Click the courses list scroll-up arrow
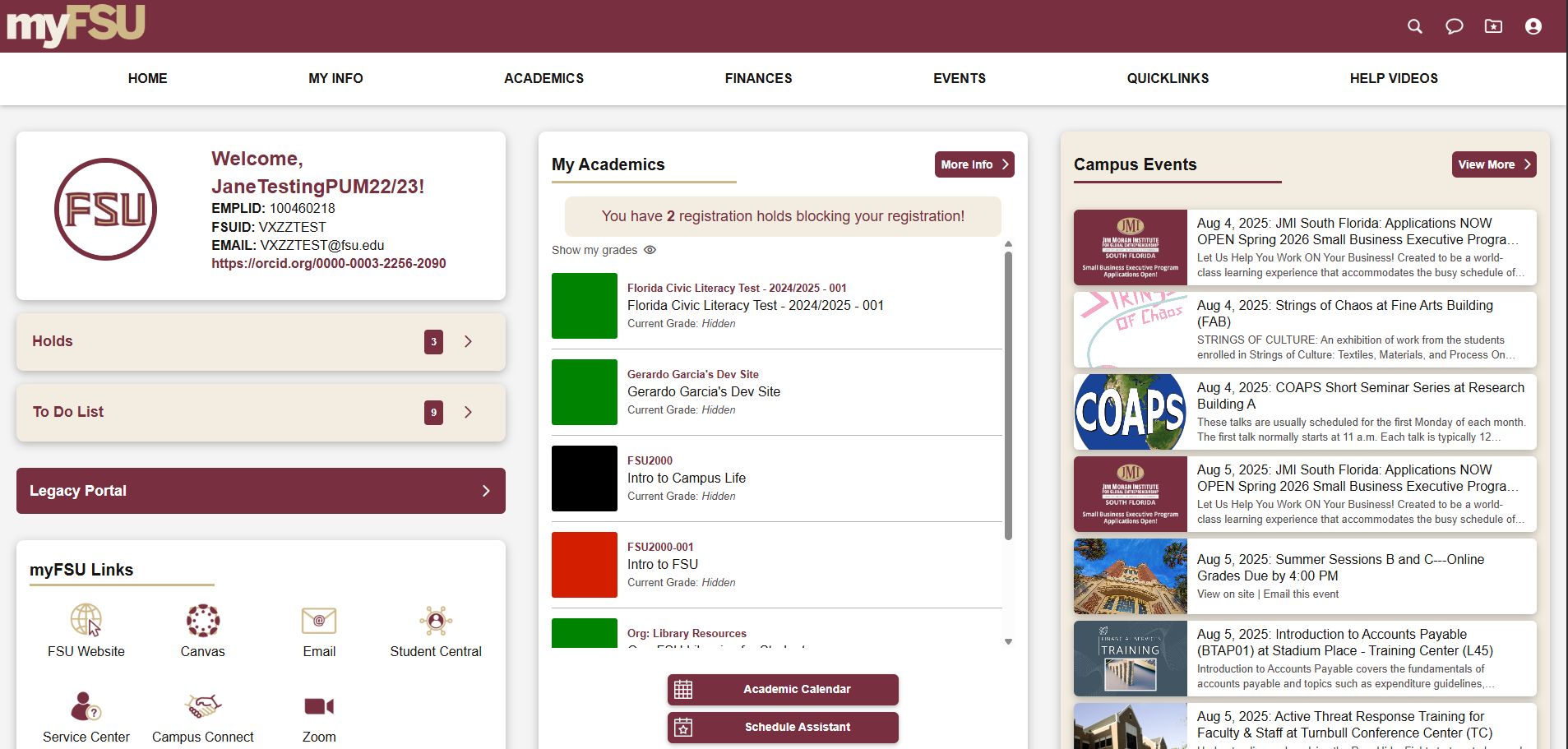The image size is (1568, 749). pos(1008,244)
